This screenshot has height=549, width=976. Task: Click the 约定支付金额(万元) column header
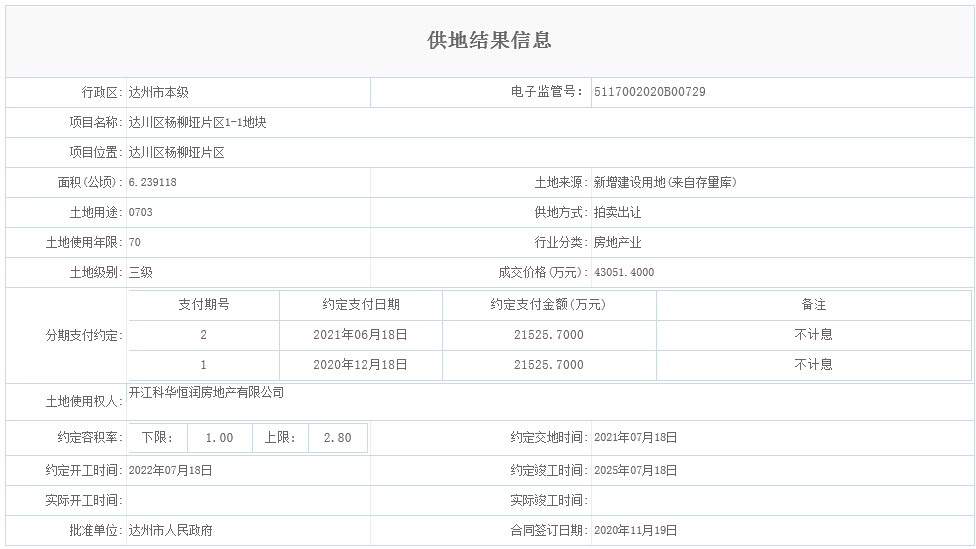[x=548, y=305]
